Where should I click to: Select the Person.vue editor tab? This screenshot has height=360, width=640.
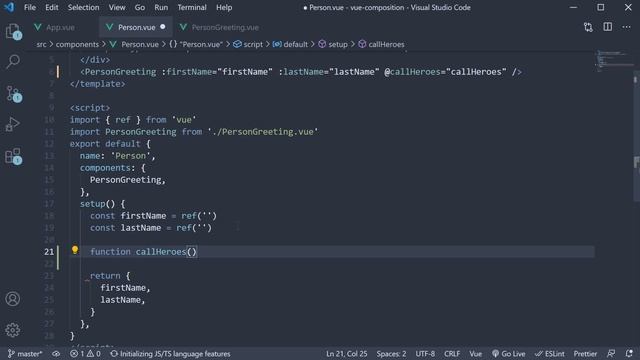(136, 27)
